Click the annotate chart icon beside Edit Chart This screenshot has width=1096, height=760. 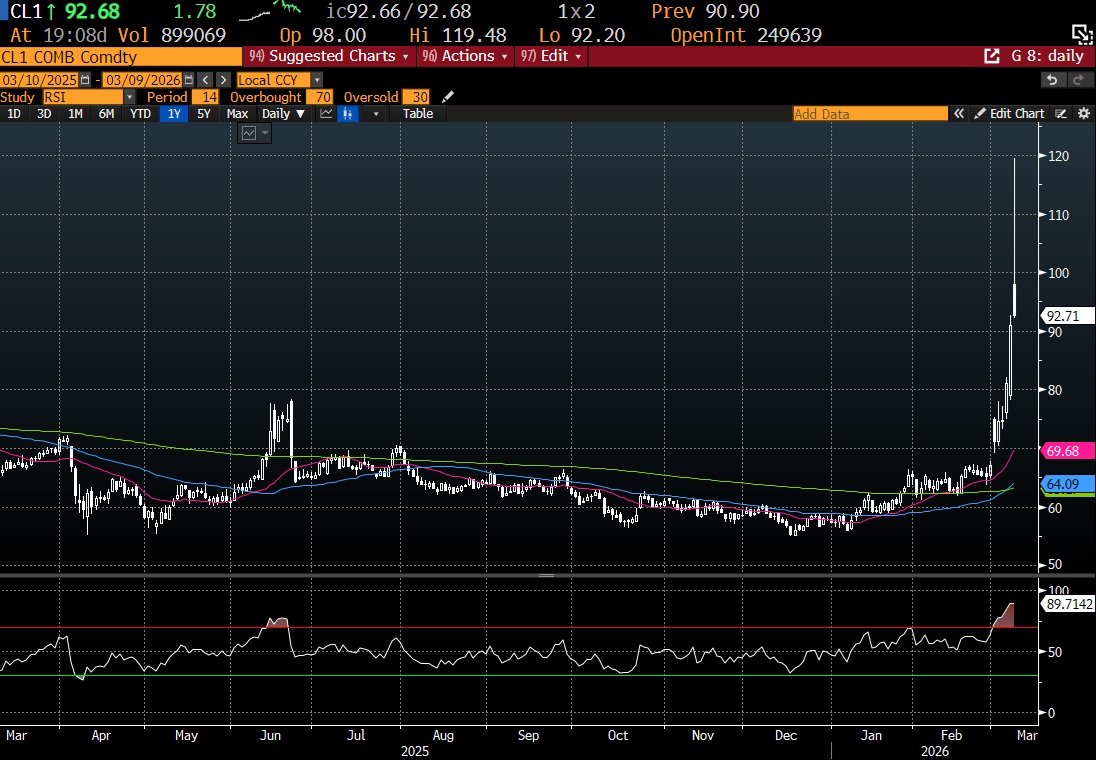tap(1061, 114)
